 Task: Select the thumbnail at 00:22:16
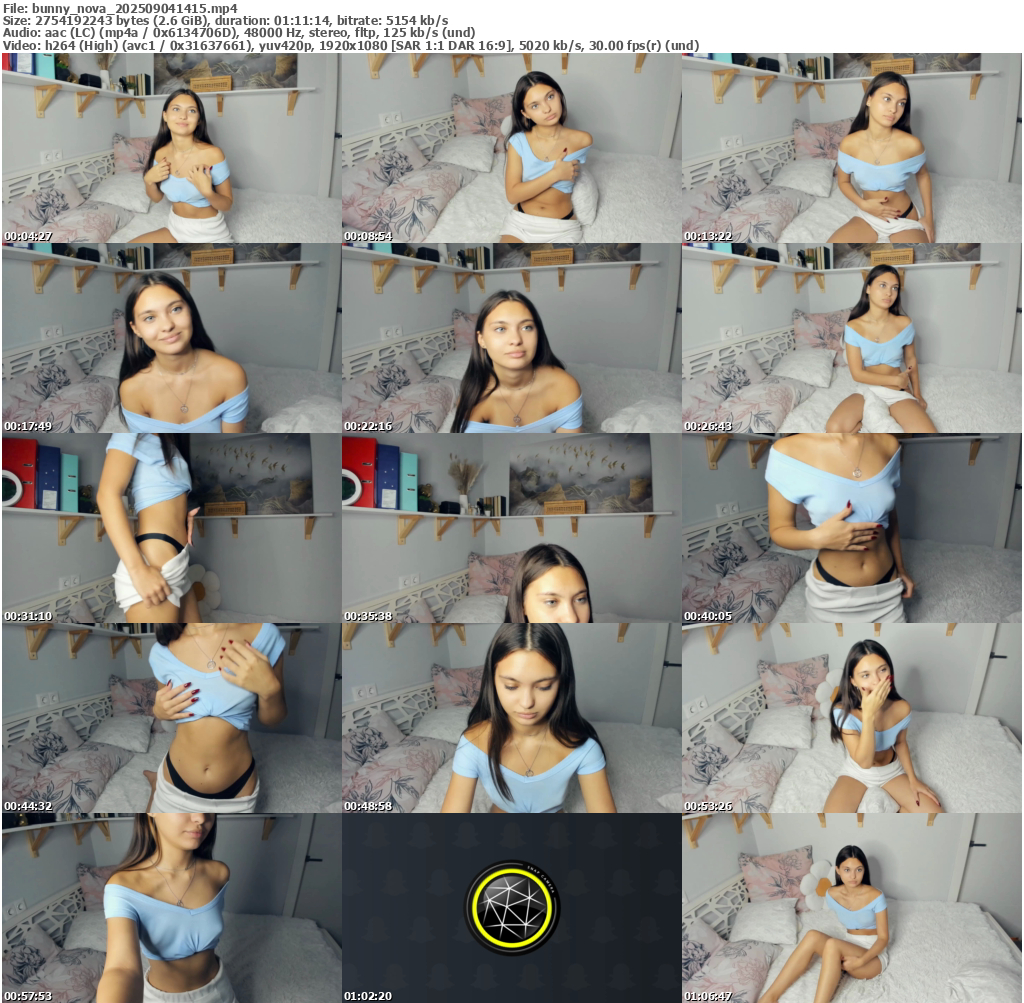pyautogui.click(x=511, y=338)
